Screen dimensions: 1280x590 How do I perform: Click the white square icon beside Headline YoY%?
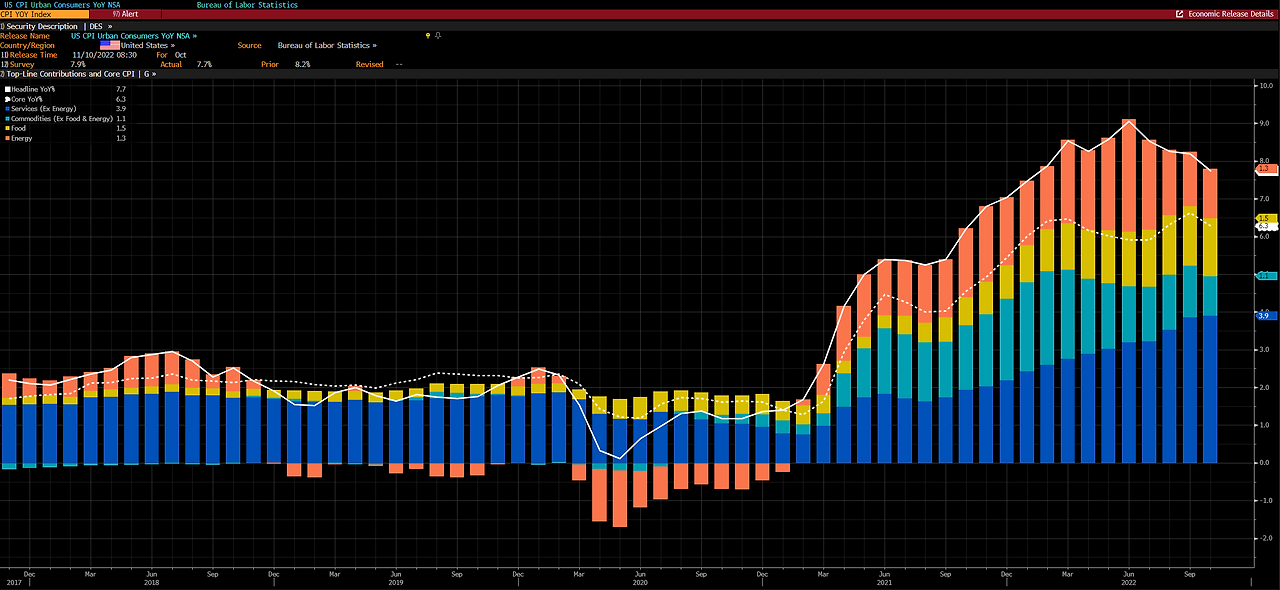point(8,89)
